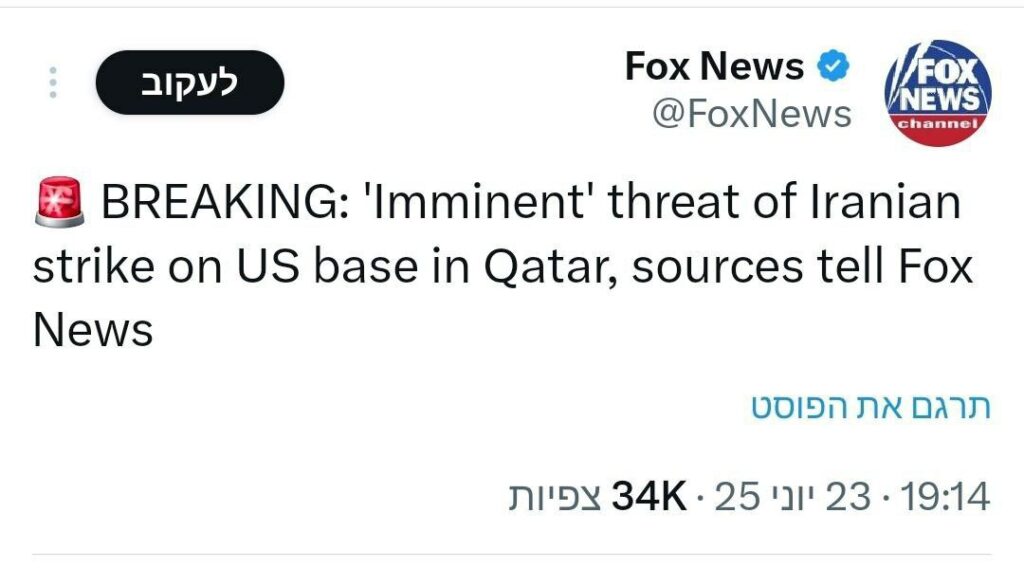Follow Fox News with the לעקוב button
Screen dimensions: 1024x568
point(190,82)
